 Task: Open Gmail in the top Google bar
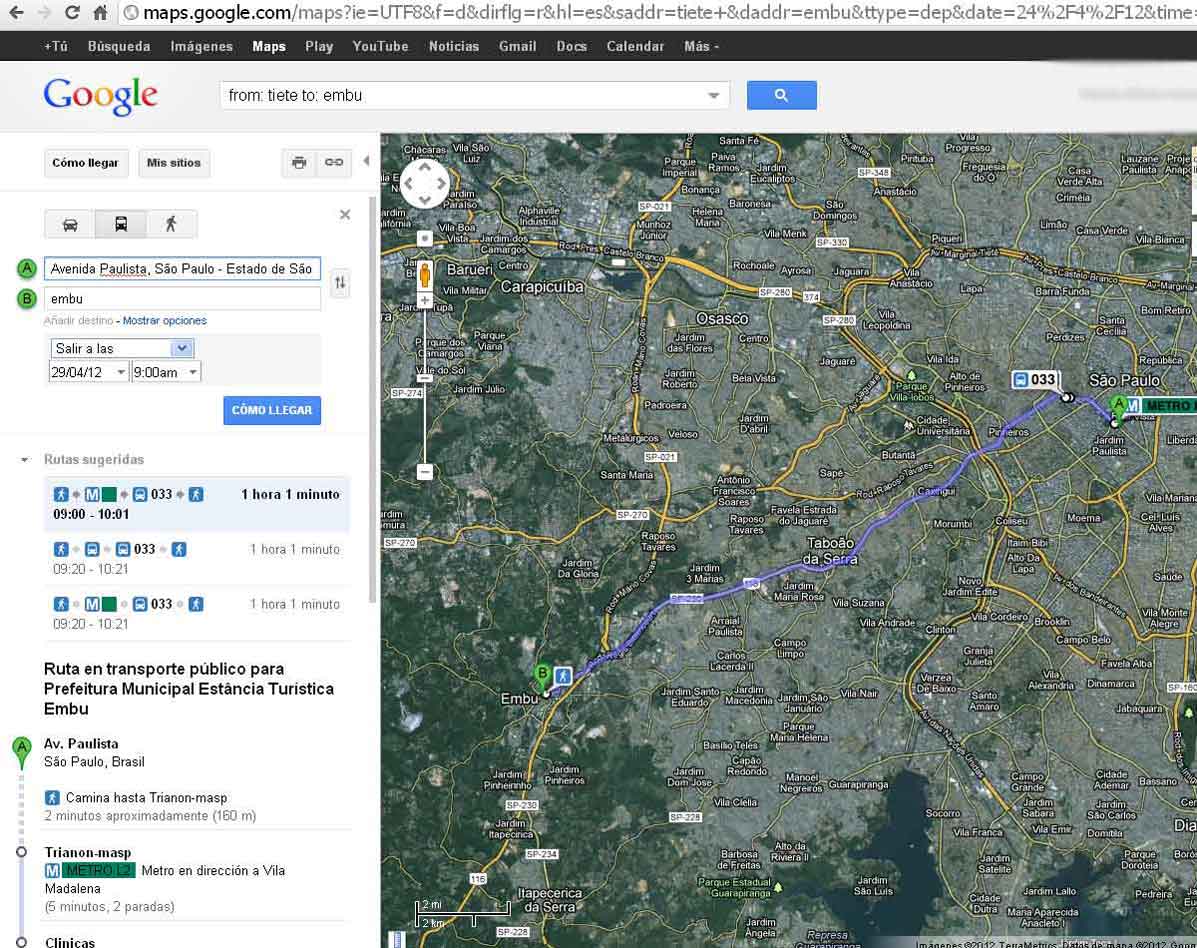point(517,46)
